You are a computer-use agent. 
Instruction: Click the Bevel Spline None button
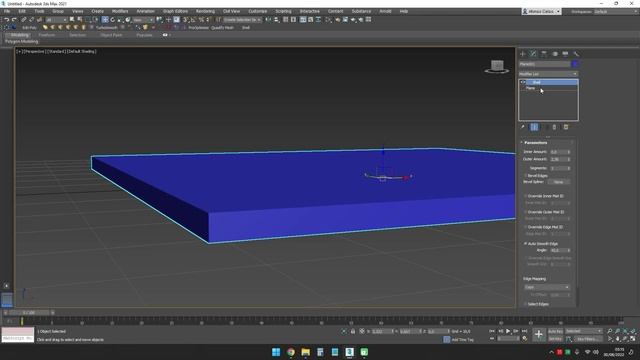pos(559,182)
